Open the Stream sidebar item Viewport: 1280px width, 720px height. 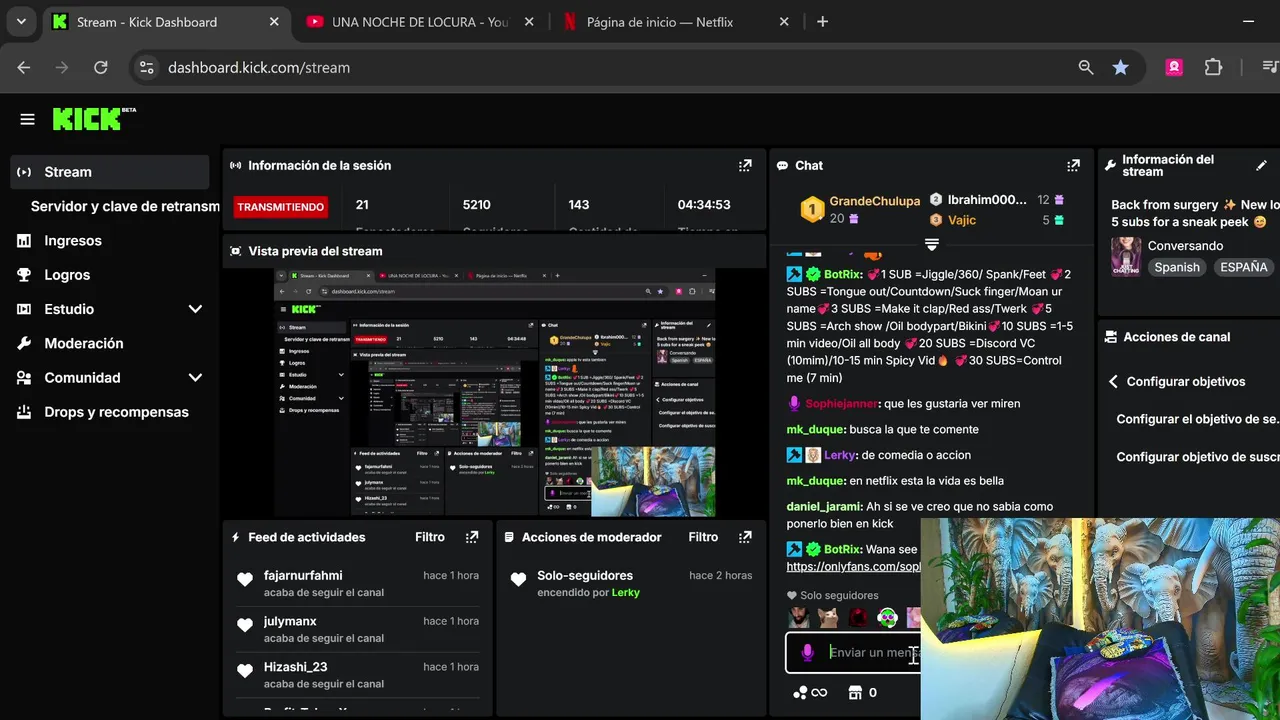(x=110, y=172)
